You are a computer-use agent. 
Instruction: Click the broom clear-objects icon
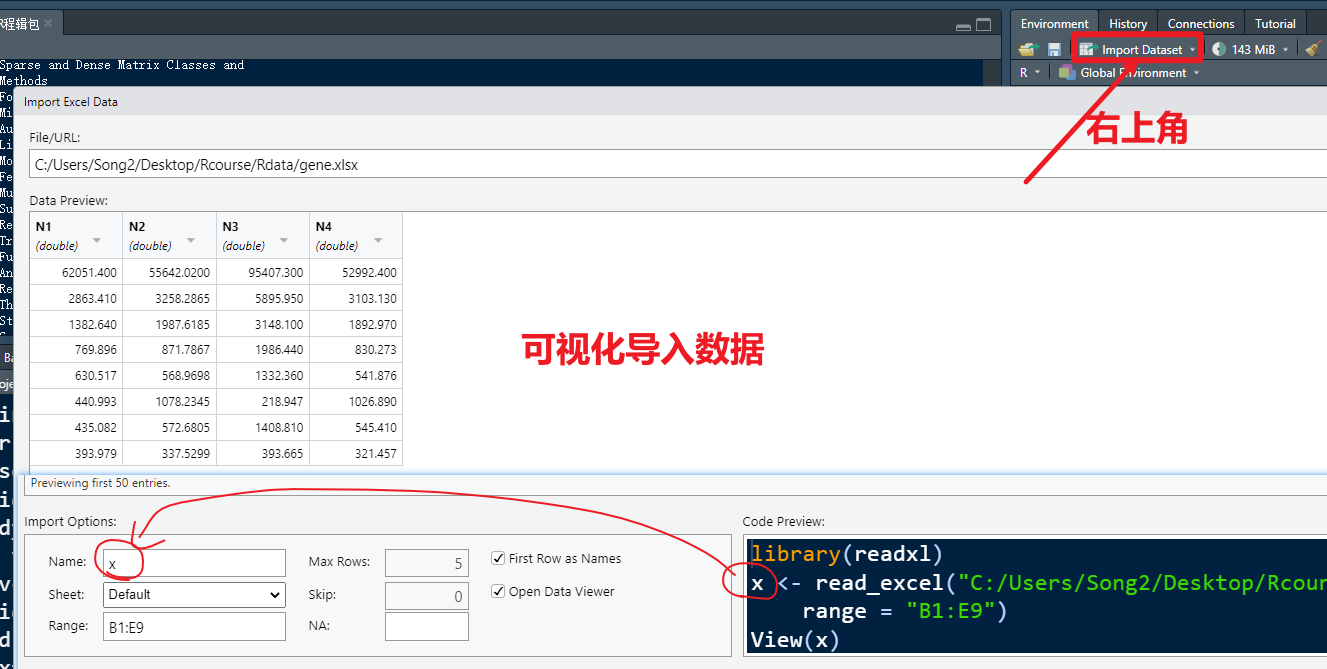click(x=1314, y=49)
